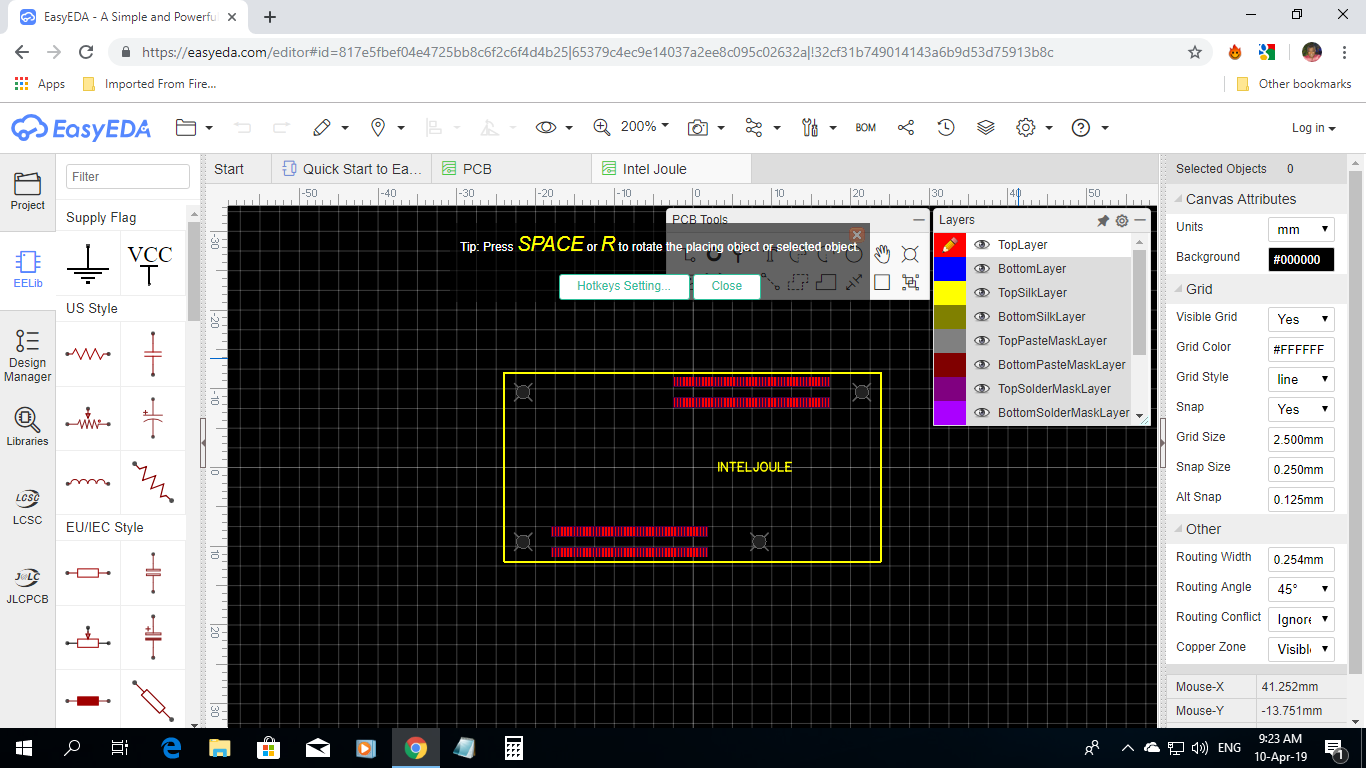The image size is (1366, 768).
Task: Select the US style resistor symbol
Action: 88,354
